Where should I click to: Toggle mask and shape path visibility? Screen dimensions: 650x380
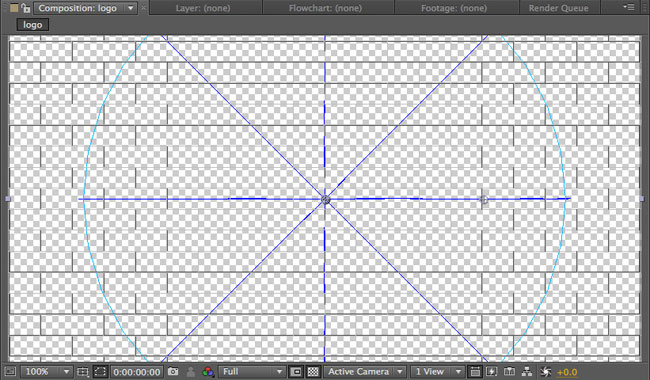tap(100, 372)
